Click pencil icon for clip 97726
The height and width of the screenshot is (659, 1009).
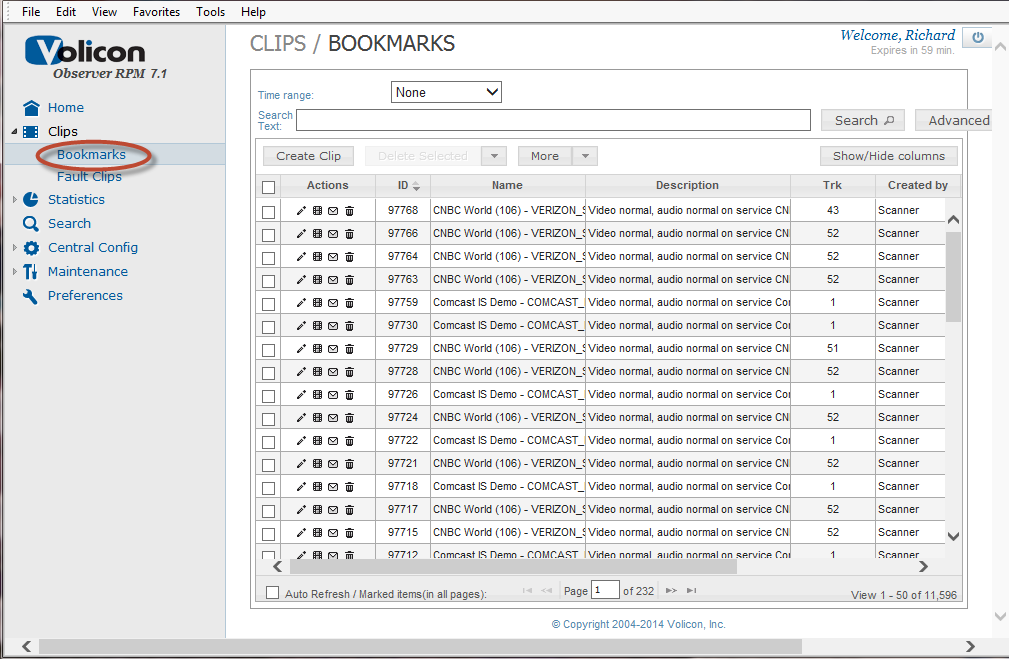point(301,394)
